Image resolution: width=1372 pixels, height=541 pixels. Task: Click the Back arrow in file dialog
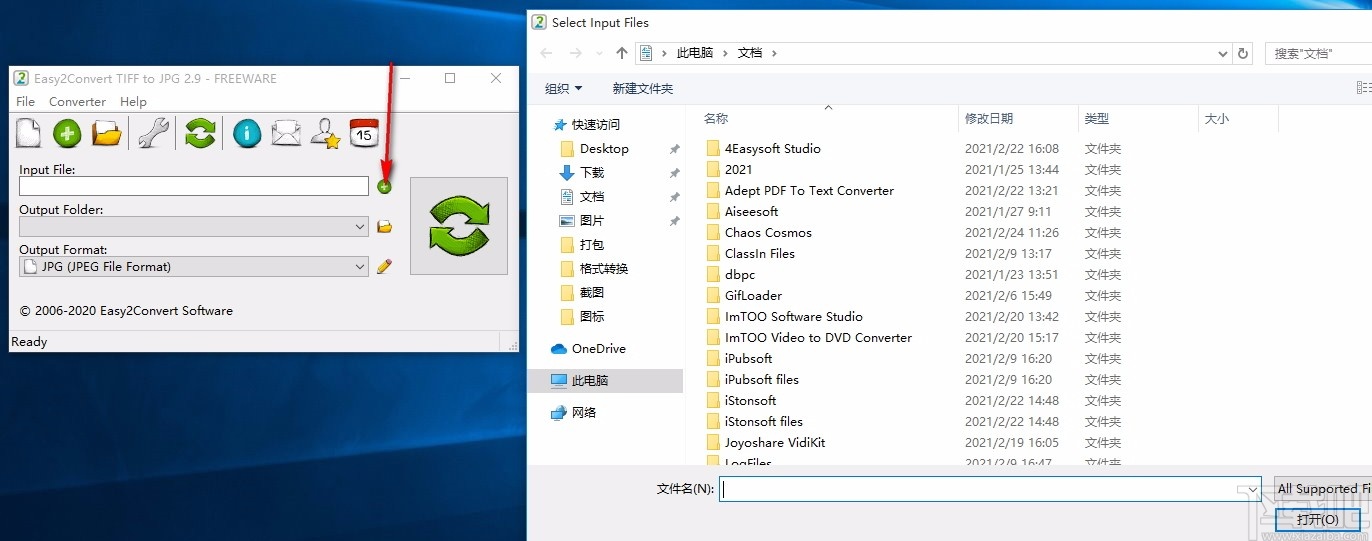pyautogui.click(x=546, y=53)
